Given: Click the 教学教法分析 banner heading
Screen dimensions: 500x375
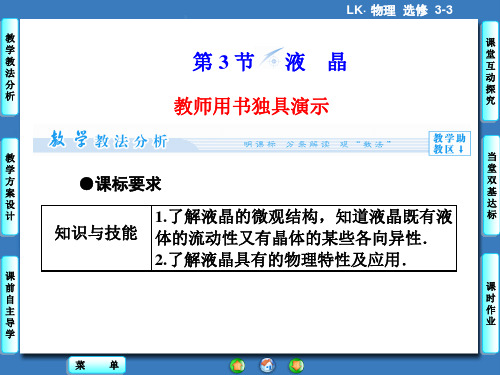Looking at the screenshot, I should point(108,140).
